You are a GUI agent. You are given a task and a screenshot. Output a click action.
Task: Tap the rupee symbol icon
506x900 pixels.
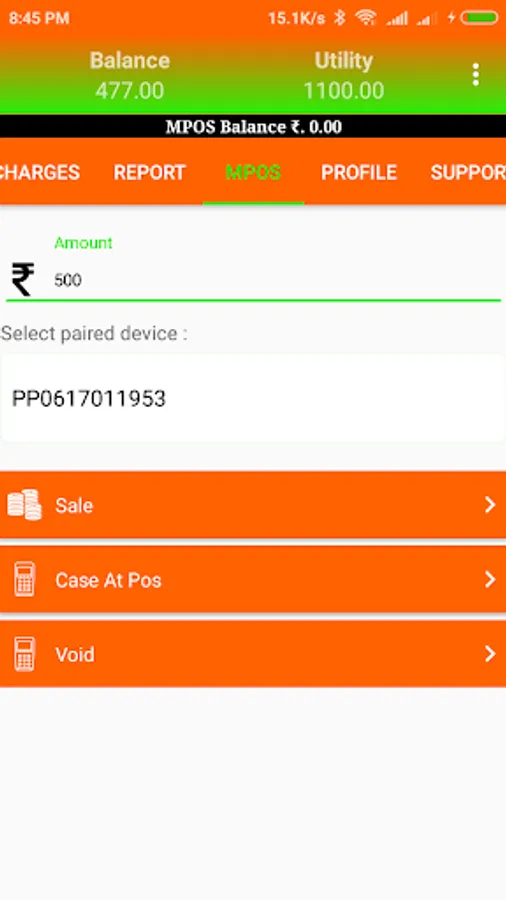pos(23,280)
